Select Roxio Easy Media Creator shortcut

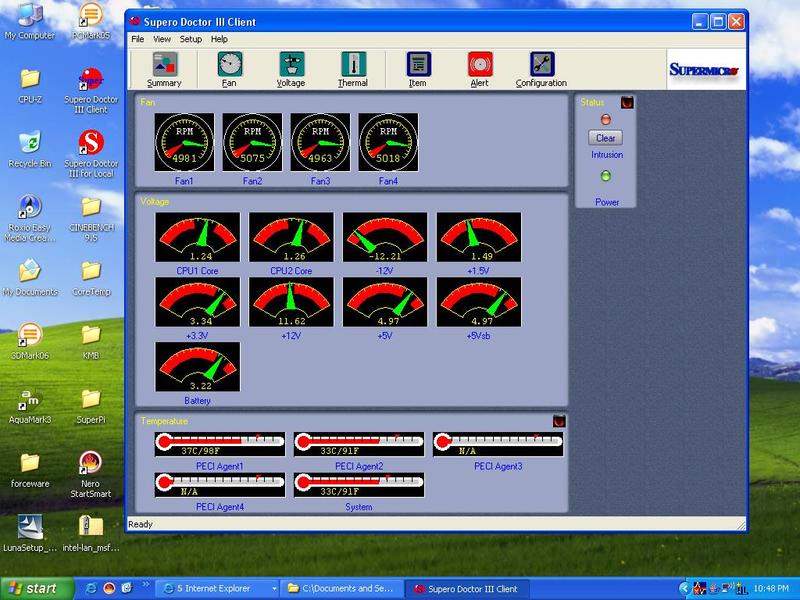click(x=30, y=219)
